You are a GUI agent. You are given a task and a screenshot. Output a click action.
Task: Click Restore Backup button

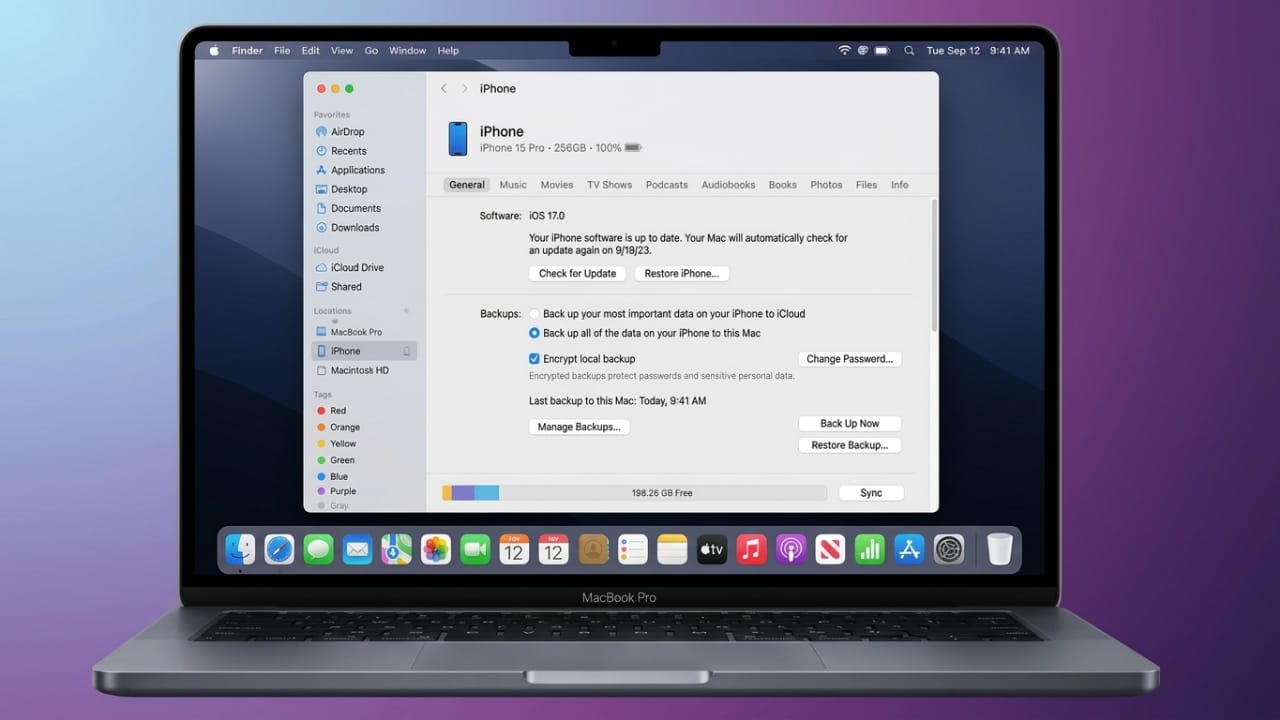pyautogui.click(x=850, y=446)
